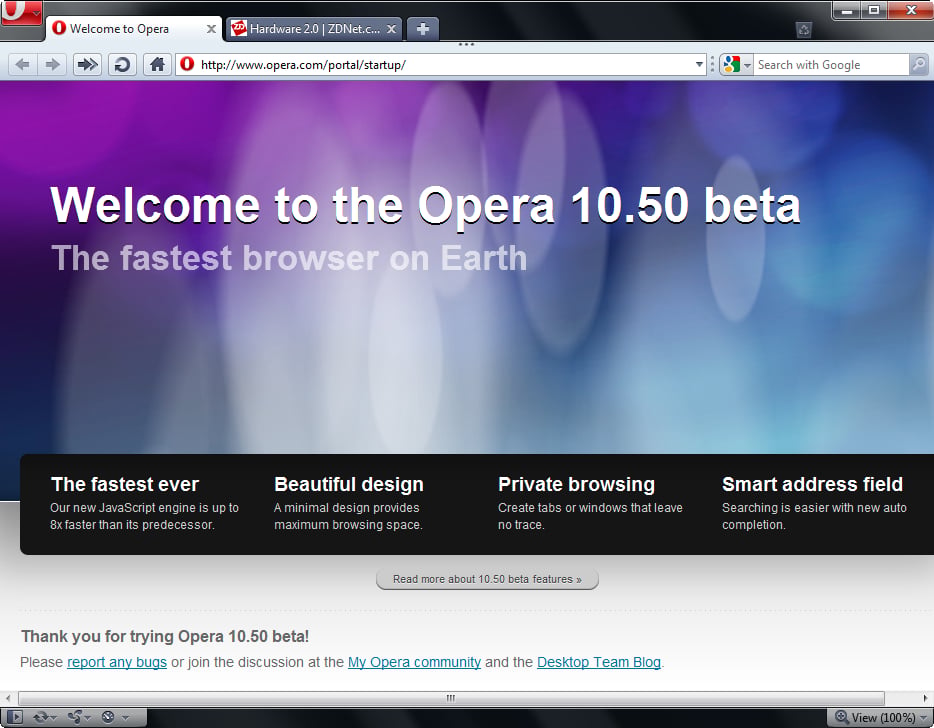Open the Desktop Team Blog link
Viewport: 934px width, 728px height.
tap(599, 662)
